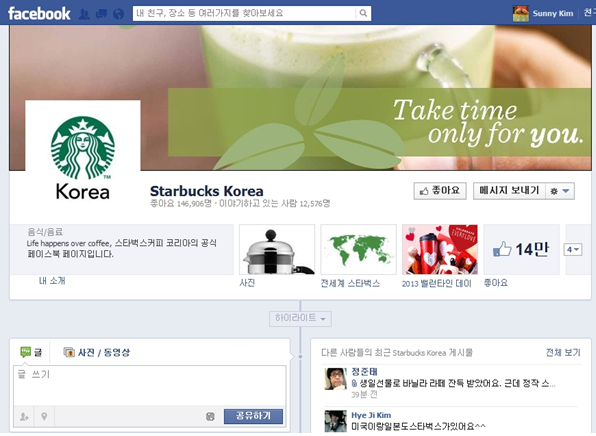Image resolution: width=596 pixels, height=436 pixels.
Task: Open the 좋아요 tab label under likes tile
Action: (x=496, y=283)
